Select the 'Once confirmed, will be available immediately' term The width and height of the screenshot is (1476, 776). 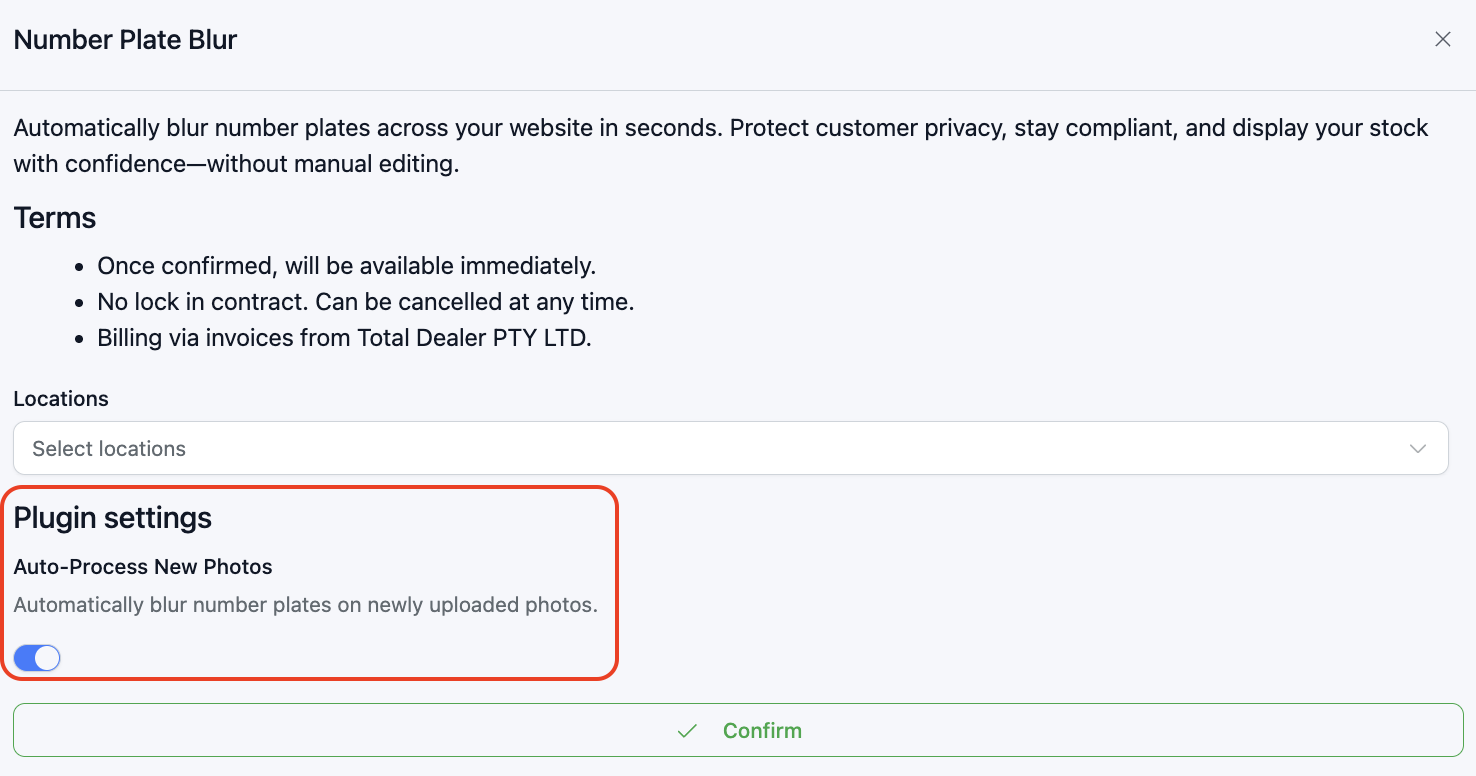click(x=346, y=266)
